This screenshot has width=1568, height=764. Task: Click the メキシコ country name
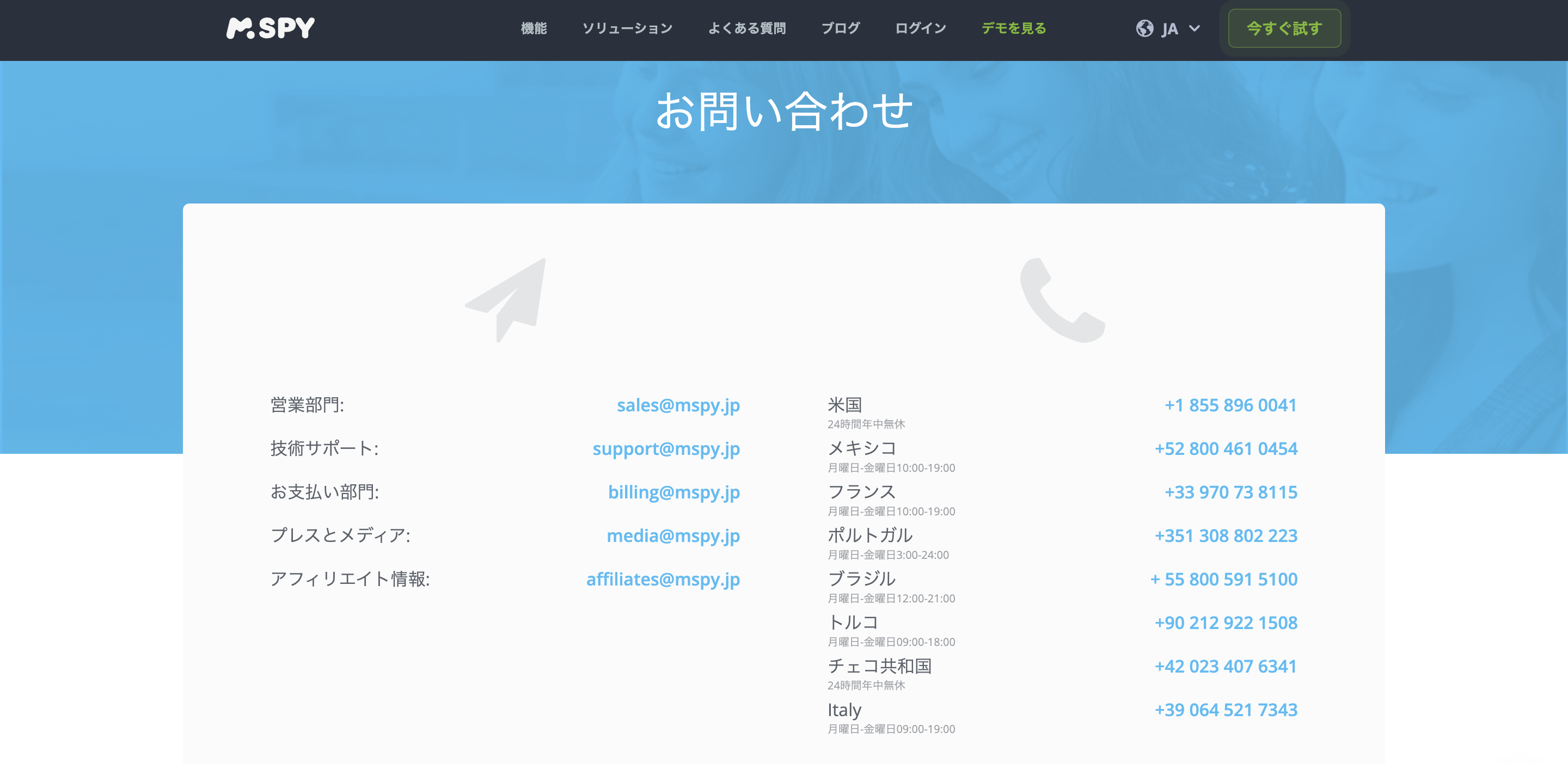point(862,449)
